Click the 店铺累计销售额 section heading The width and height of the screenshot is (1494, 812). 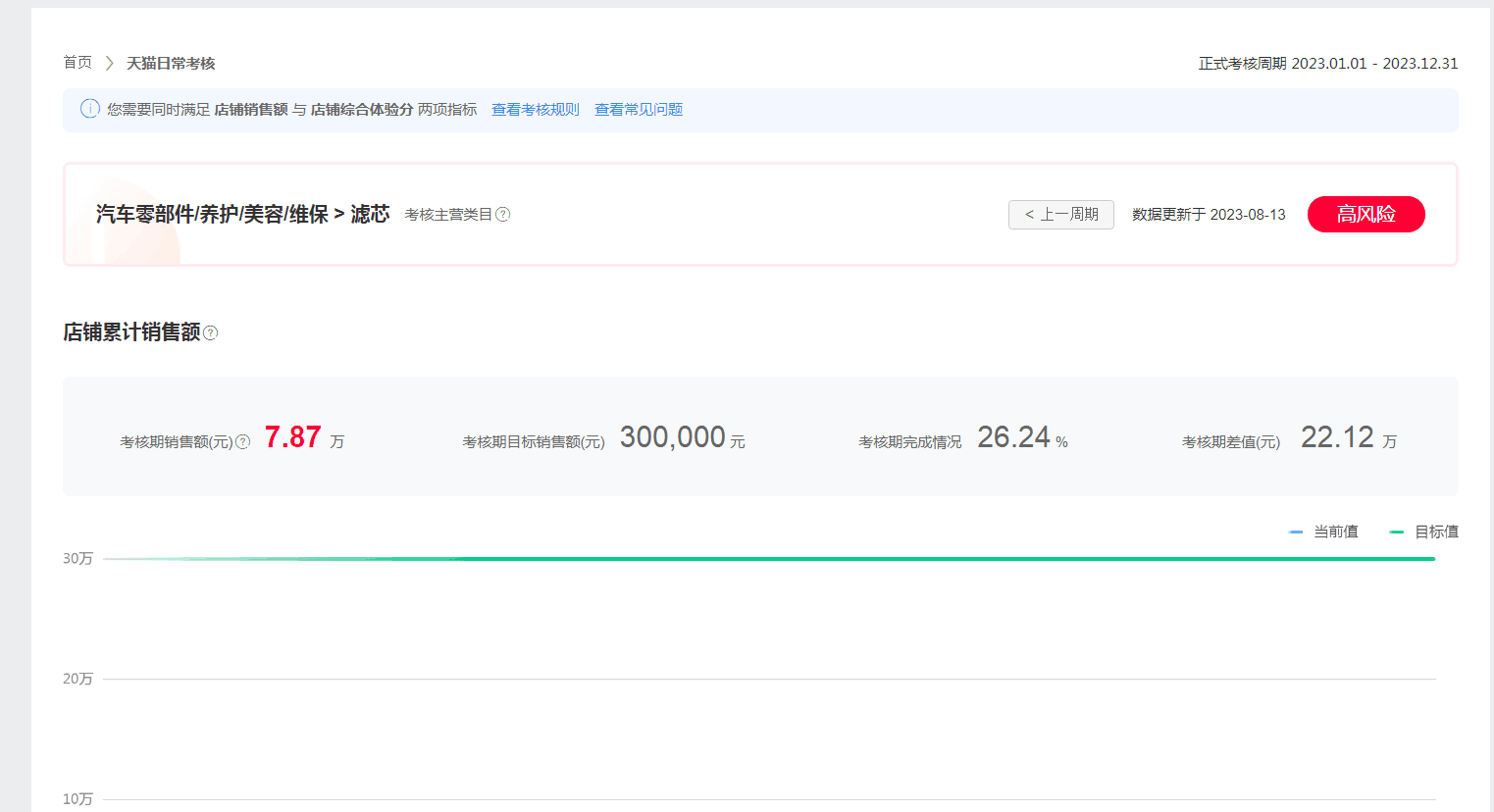pos(131,332)
